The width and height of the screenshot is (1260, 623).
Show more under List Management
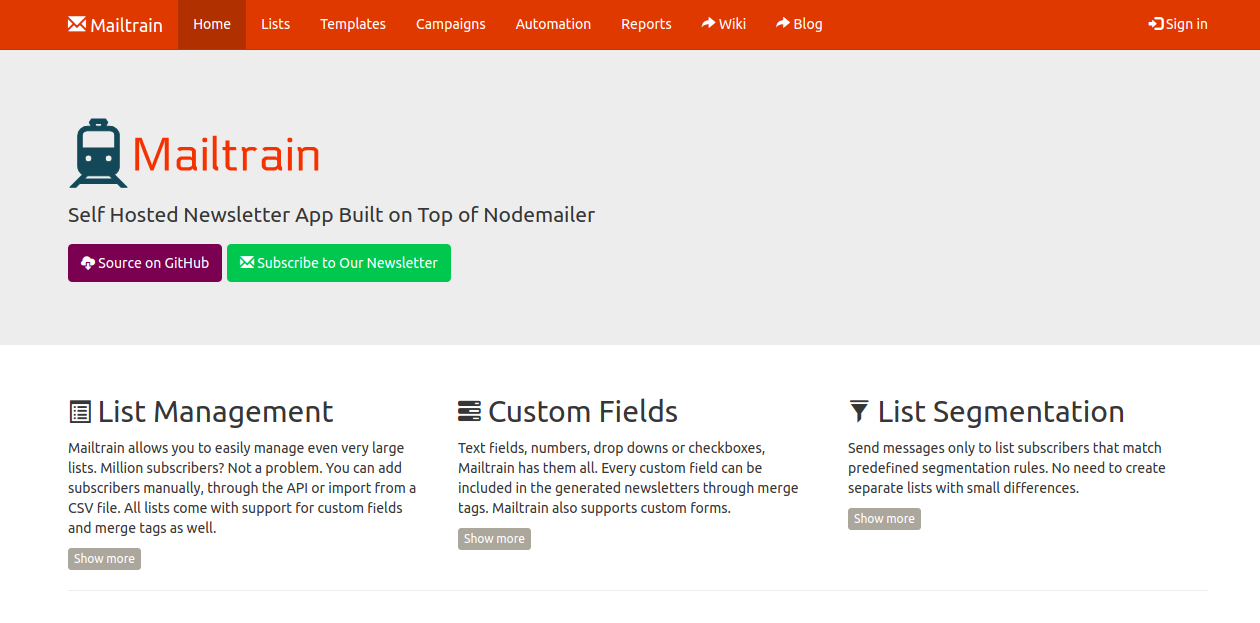104,559
